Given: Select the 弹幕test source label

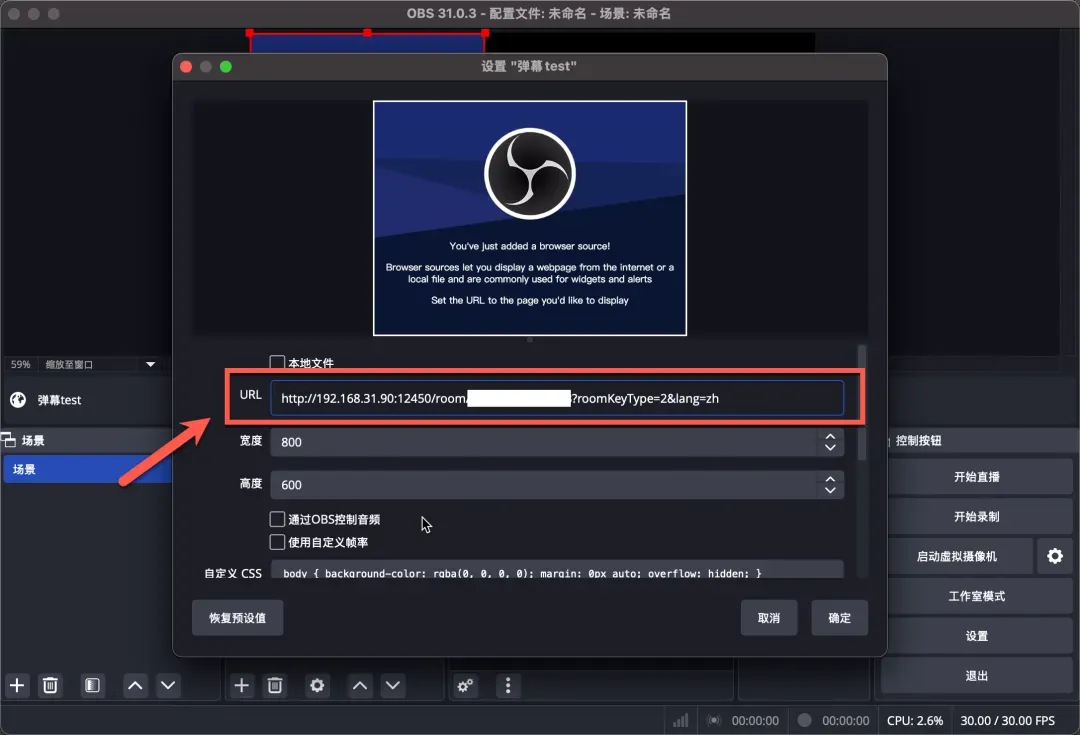Looking at the screenshot, I should tap(59, 400).
